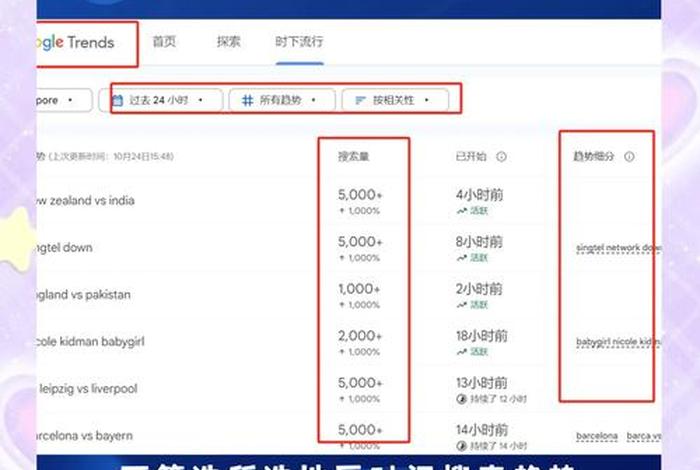
Task: Click the 14小时前 start time
Action: [x=482, y=430]
